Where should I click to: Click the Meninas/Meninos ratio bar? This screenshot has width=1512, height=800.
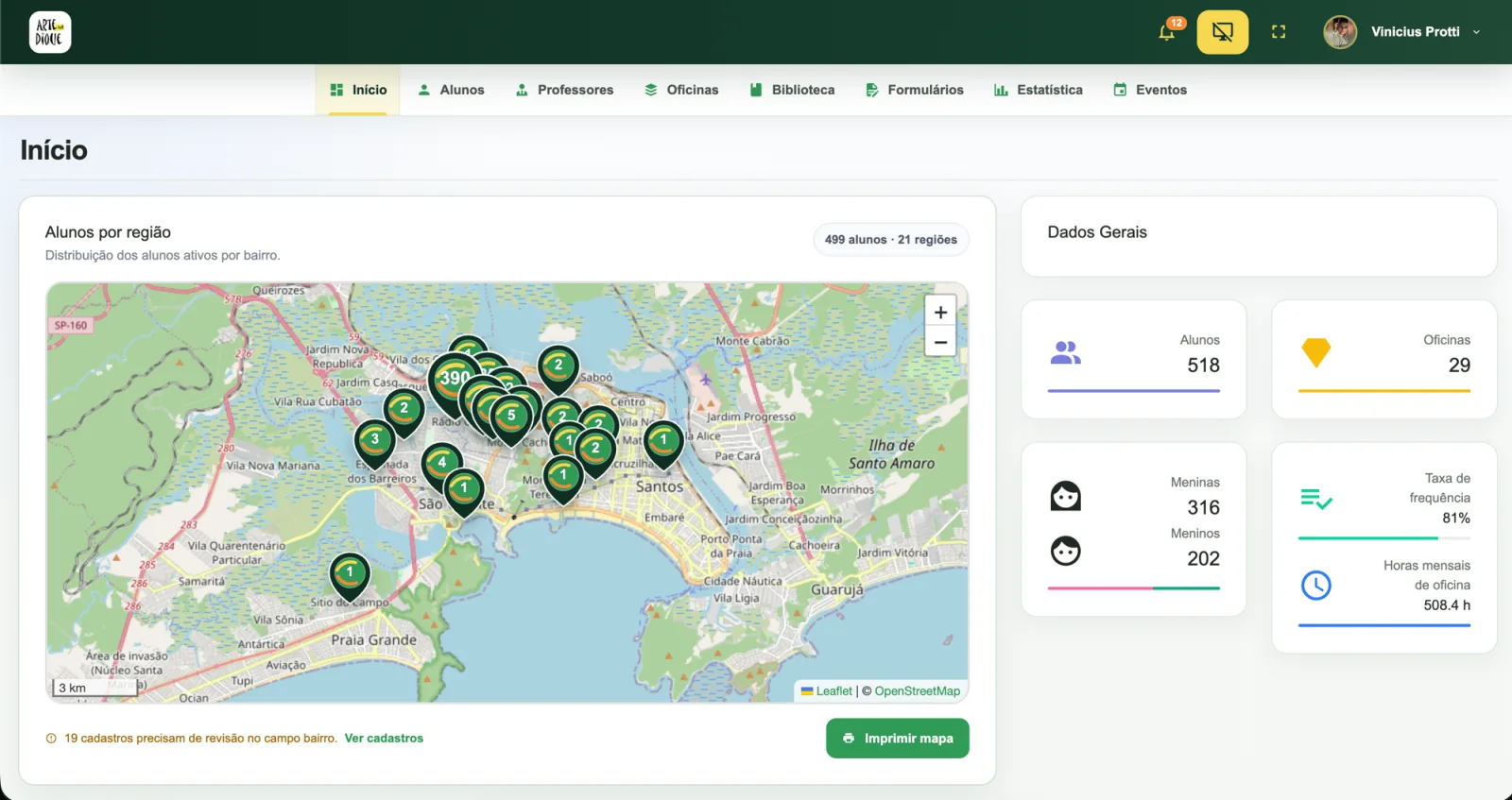[x=1134, y=588]
